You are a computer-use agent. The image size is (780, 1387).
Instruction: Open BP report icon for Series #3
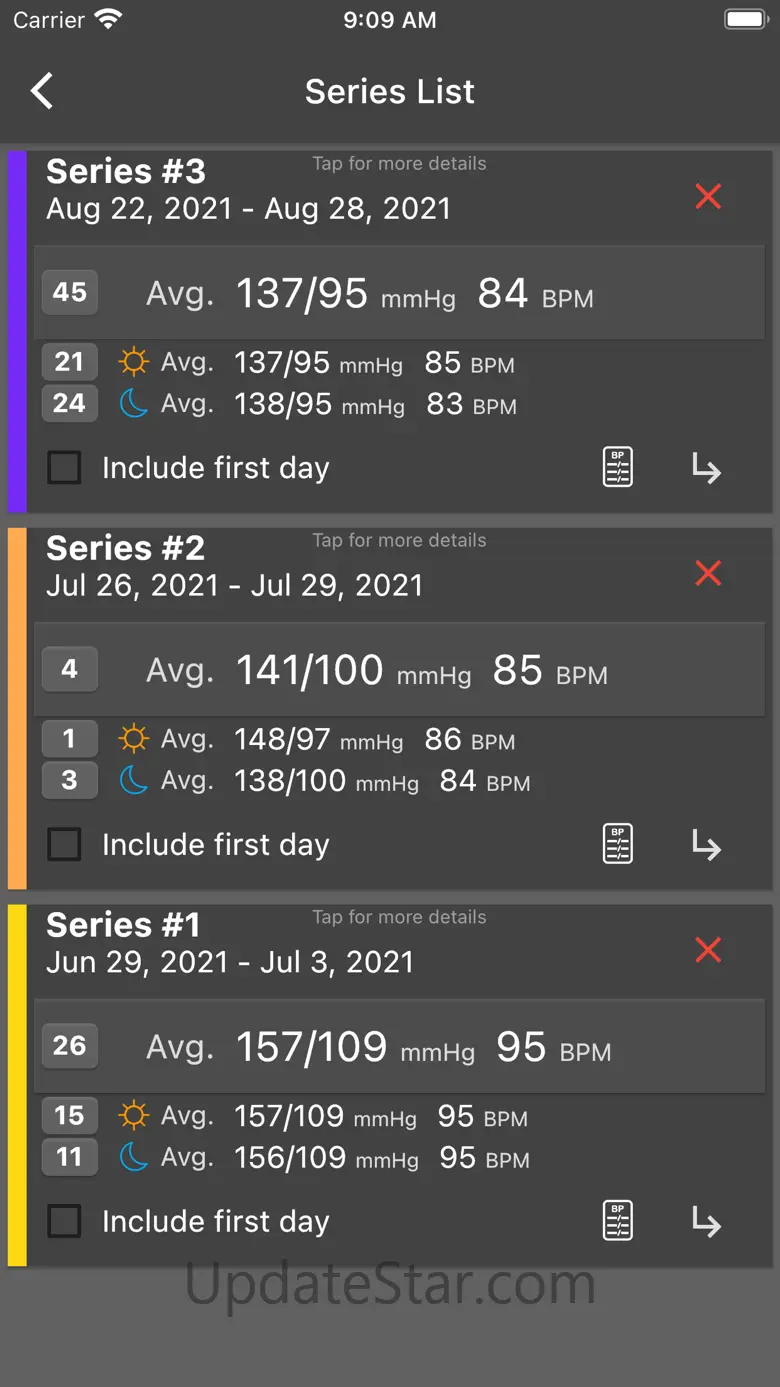(x=618, y=467)
